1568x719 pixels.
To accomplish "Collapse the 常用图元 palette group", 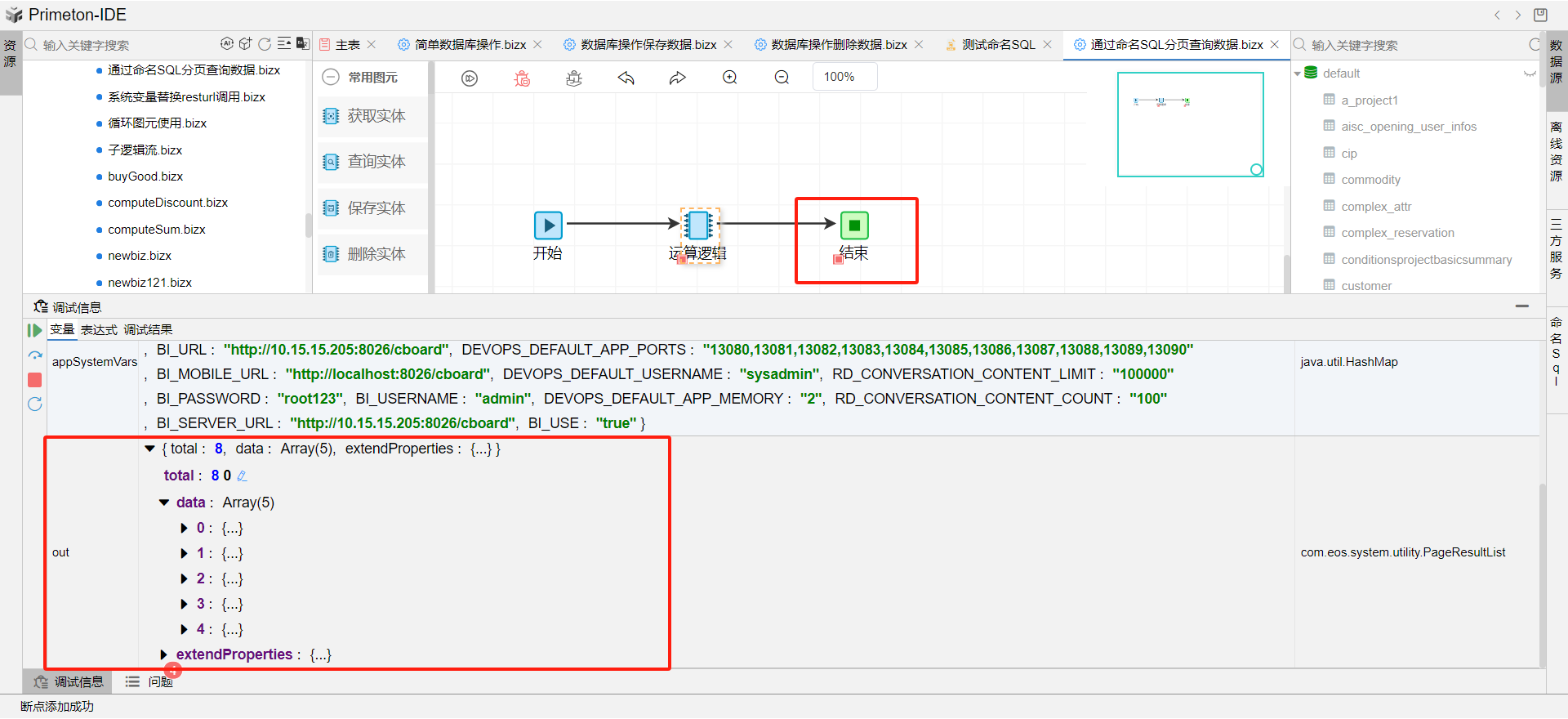I will tap(331, 78).
